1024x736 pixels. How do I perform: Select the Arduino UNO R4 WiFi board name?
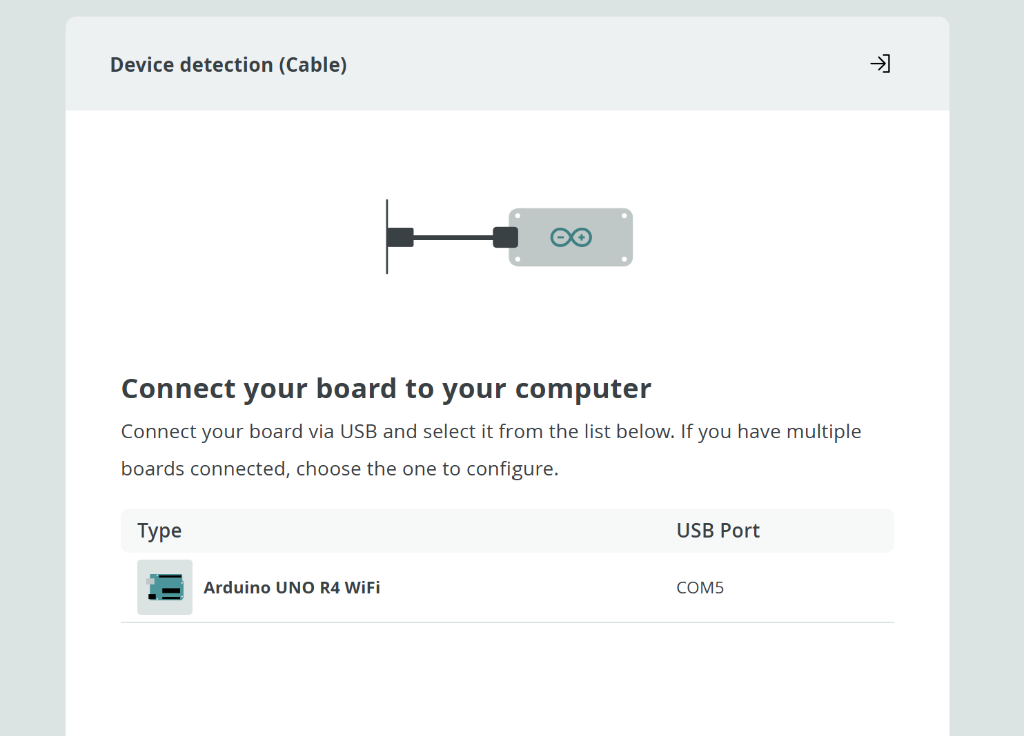click(x=291, y=587)
